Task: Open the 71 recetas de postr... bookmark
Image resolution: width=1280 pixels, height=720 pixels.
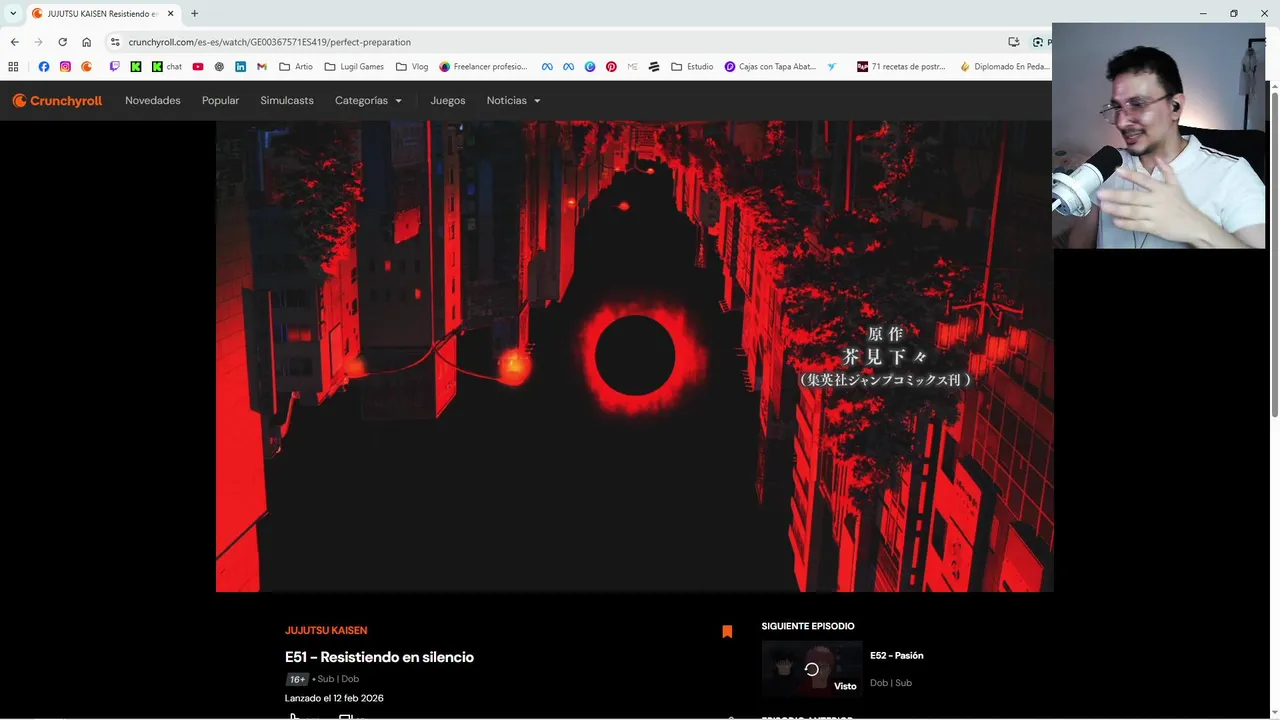Action: (901, 67)
